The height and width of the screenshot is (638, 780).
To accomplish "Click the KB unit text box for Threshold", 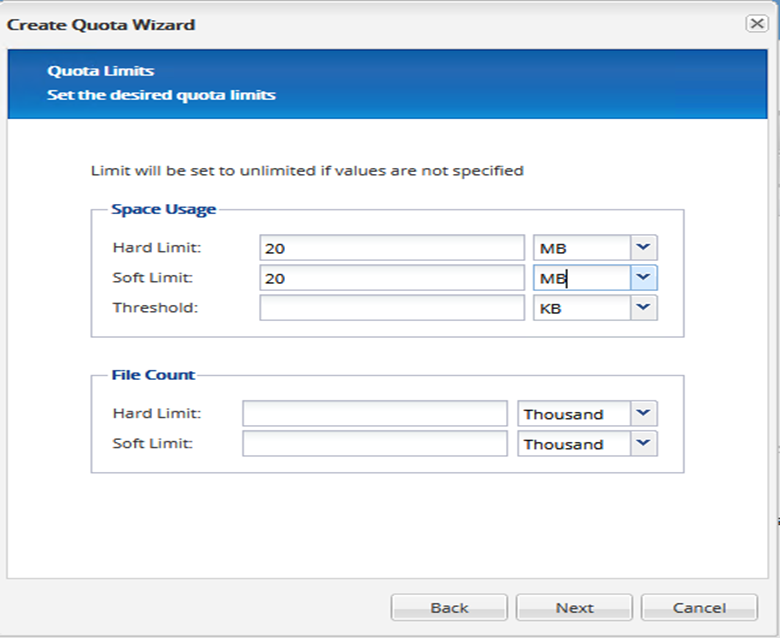I will click(581, 308).
